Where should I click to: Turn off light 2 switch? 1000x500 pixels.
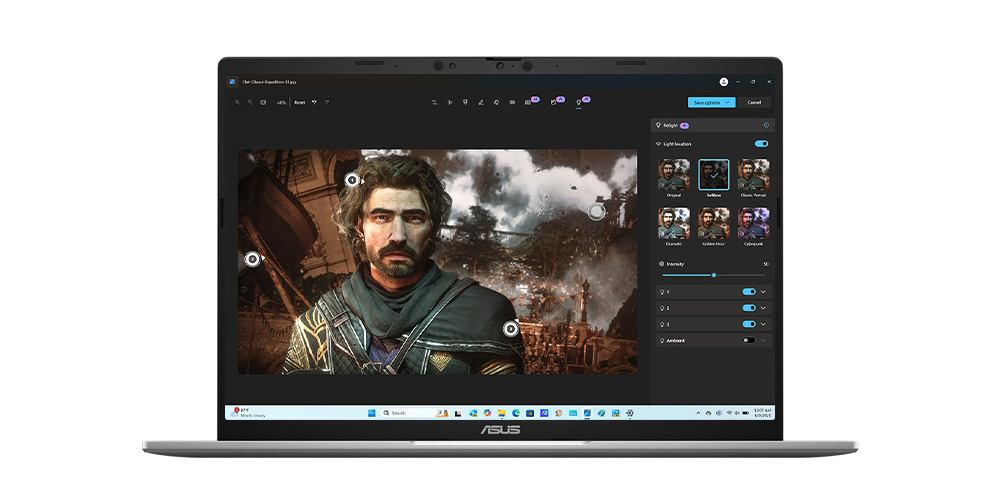pos(749,307)
